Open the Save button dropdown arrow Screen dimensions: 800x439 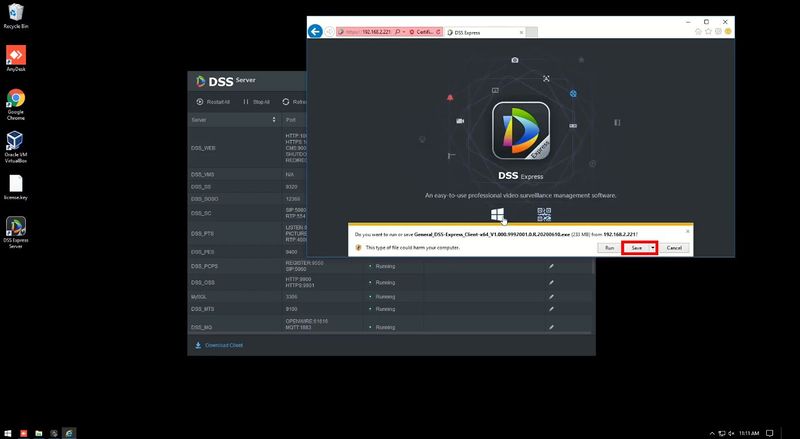click(x=653, y=248)
